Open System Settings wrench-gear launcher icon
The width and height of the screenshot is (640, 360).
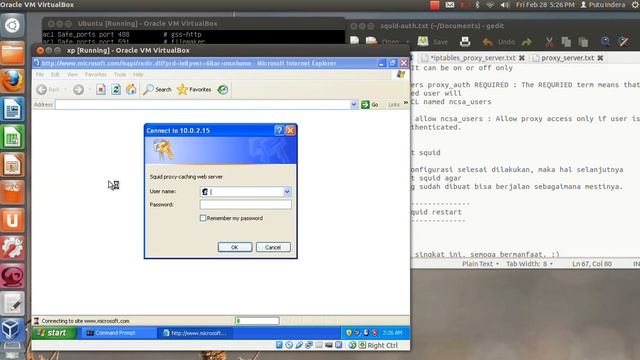click(12, 247)
